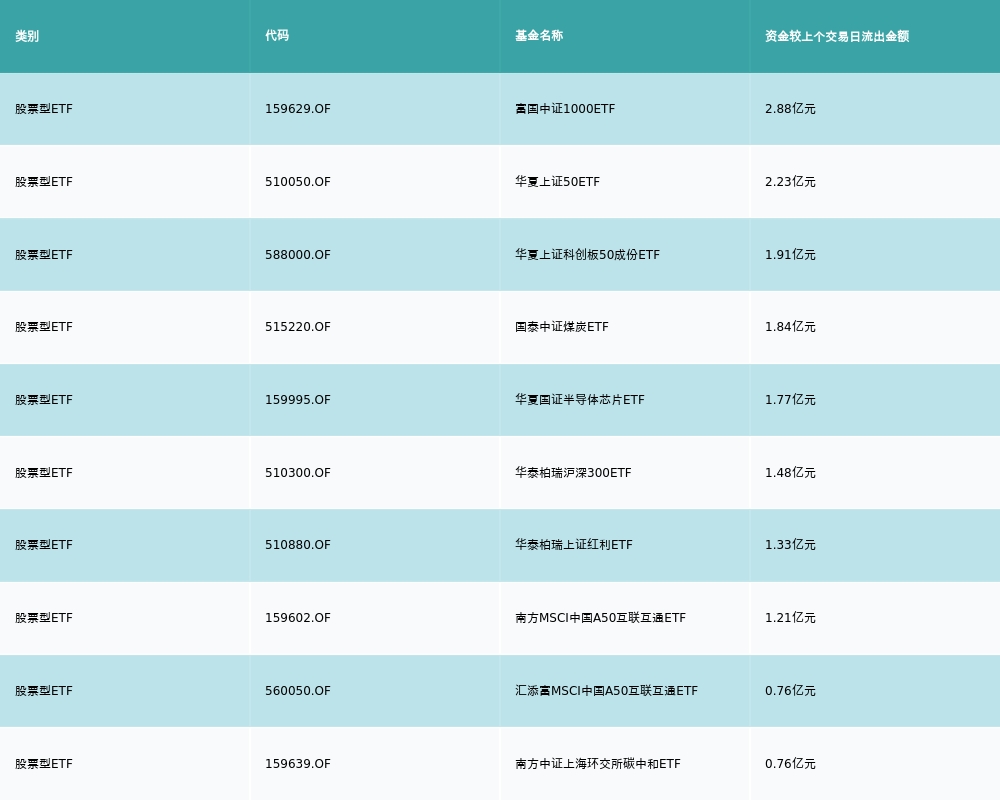Image resolution: width=1000 pixels, height=800 pixels.
Task: Click 股票型ETF in the 510880.OF row
Action: pyautogui.click(x=44, y=545)
